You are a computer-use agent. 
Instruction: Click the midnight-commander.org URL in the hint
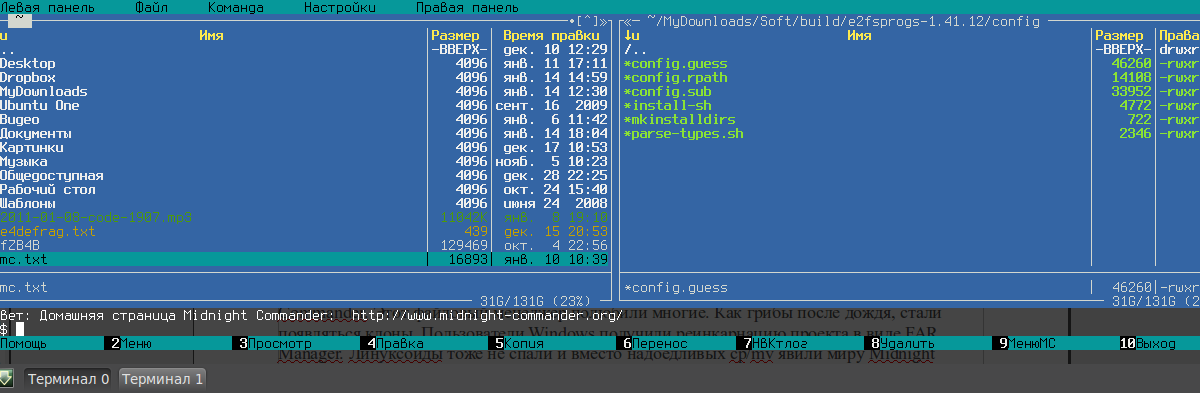tap(487, 315)
